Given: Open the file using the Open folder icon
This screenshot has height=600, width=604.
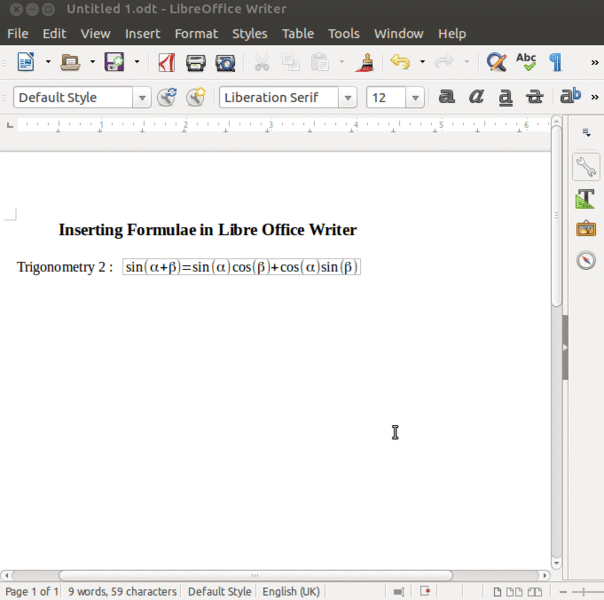Looking at the screenshot, I should point(70,62).
